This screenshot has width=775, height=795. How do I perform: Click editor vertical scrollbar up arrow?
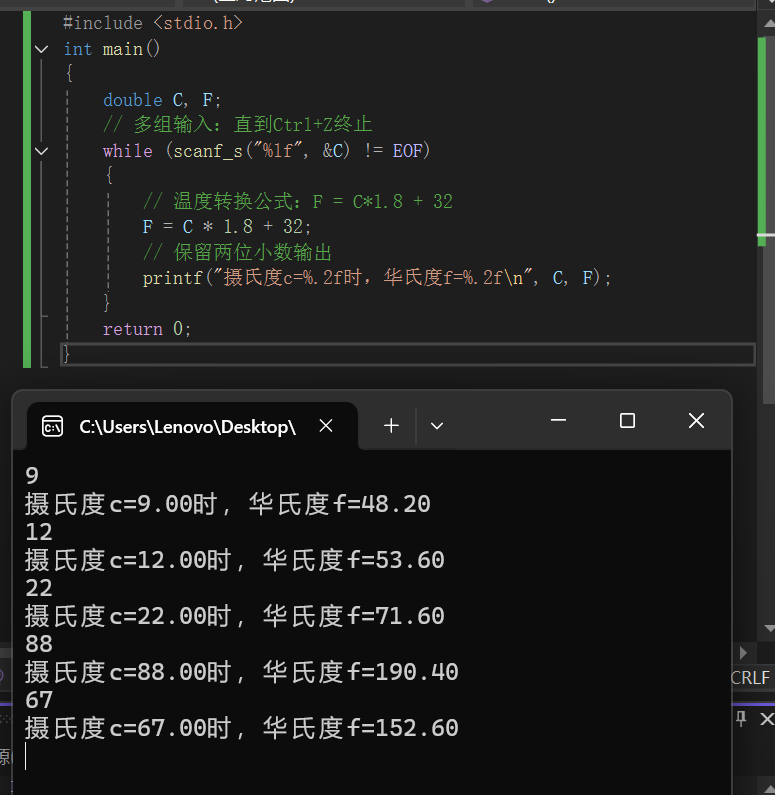click(768, 23)
